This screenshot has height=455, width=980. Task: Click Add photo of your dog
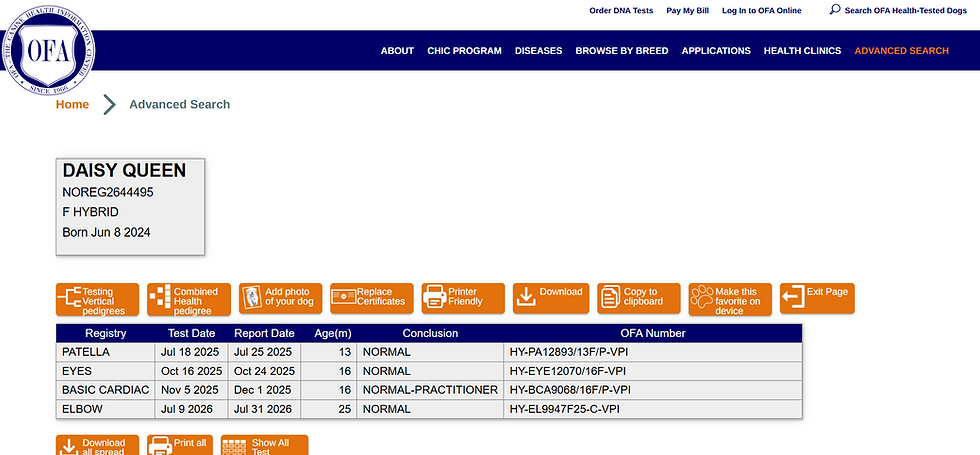coord(280,298)
